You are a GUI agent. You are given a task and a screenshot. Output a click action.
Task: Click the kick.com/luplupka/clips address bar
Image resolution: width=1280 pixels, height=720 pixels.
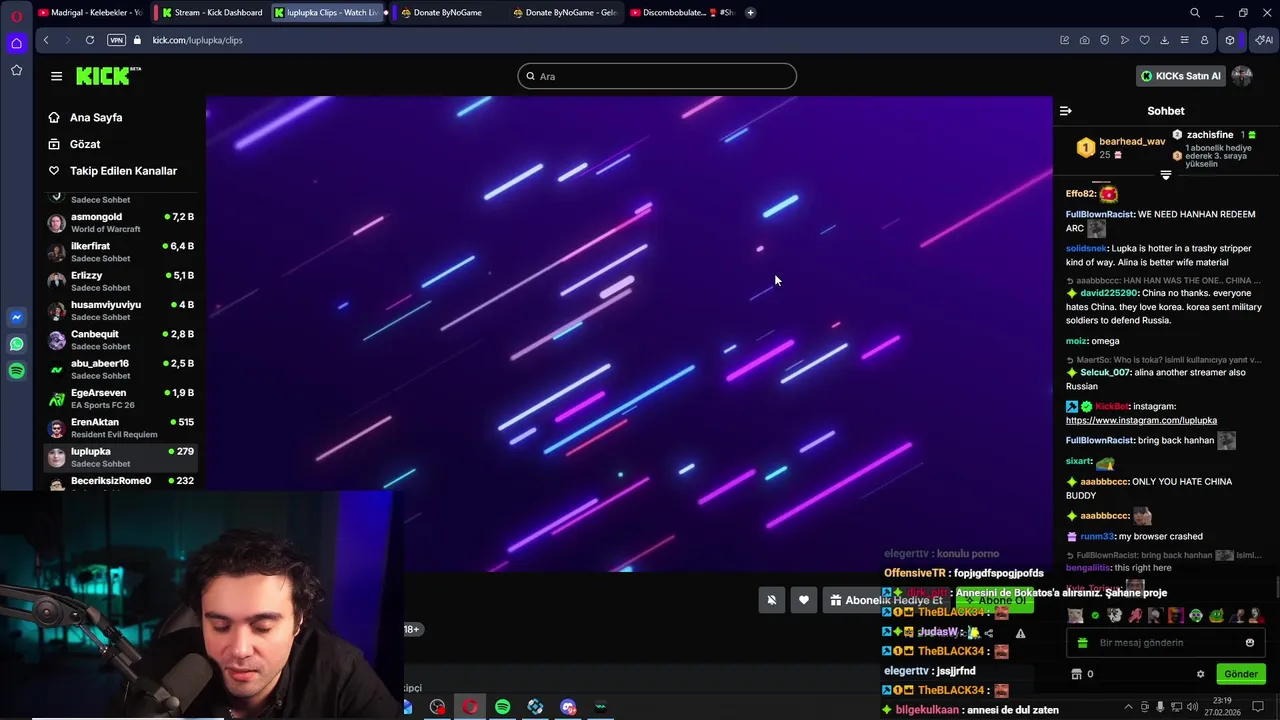click(197, 40)
